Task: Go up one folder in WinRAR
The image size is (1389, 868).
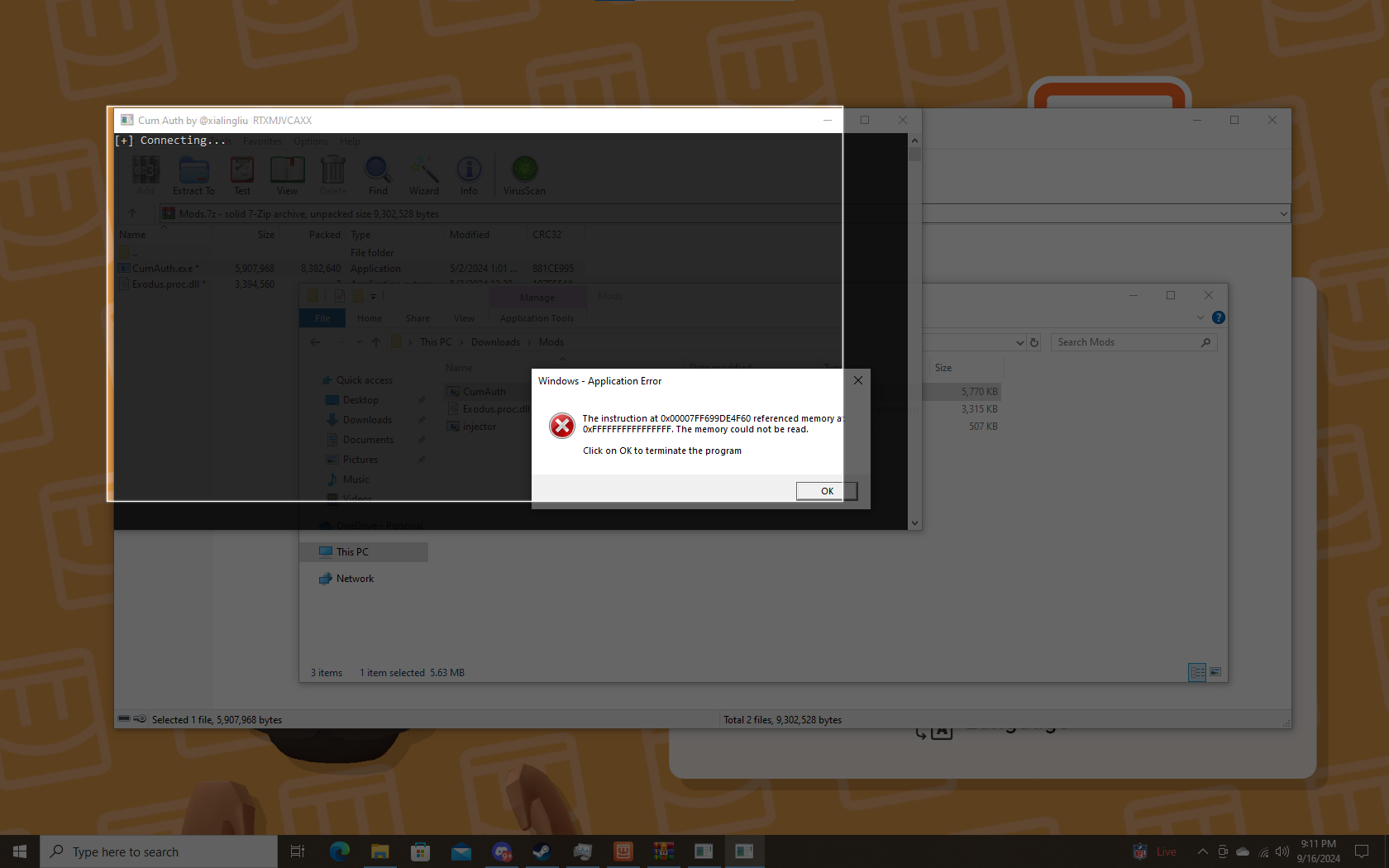Action: point(132,213)
